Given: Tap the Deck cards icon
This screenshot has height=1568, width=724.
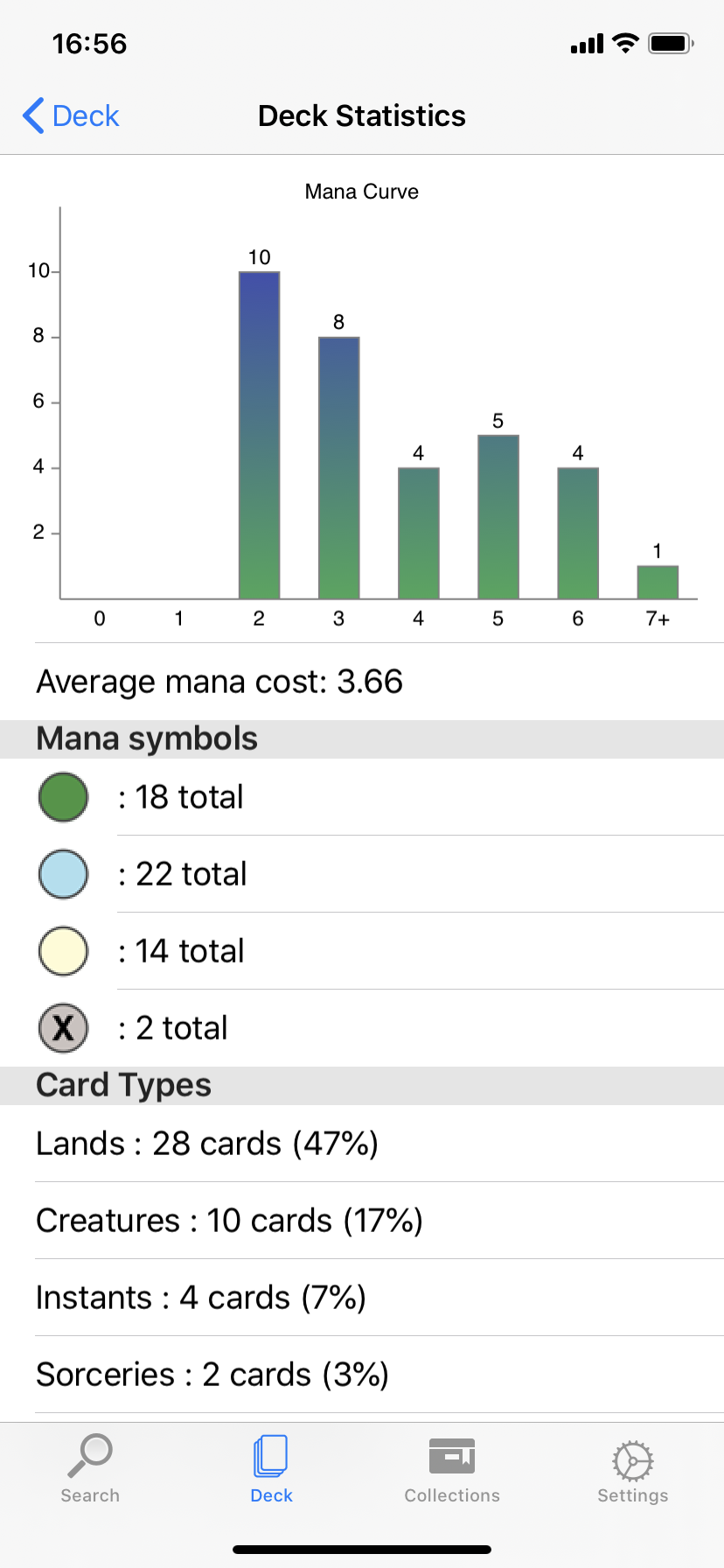Looking at the screenshot, I should click(x=271, y=1457).
